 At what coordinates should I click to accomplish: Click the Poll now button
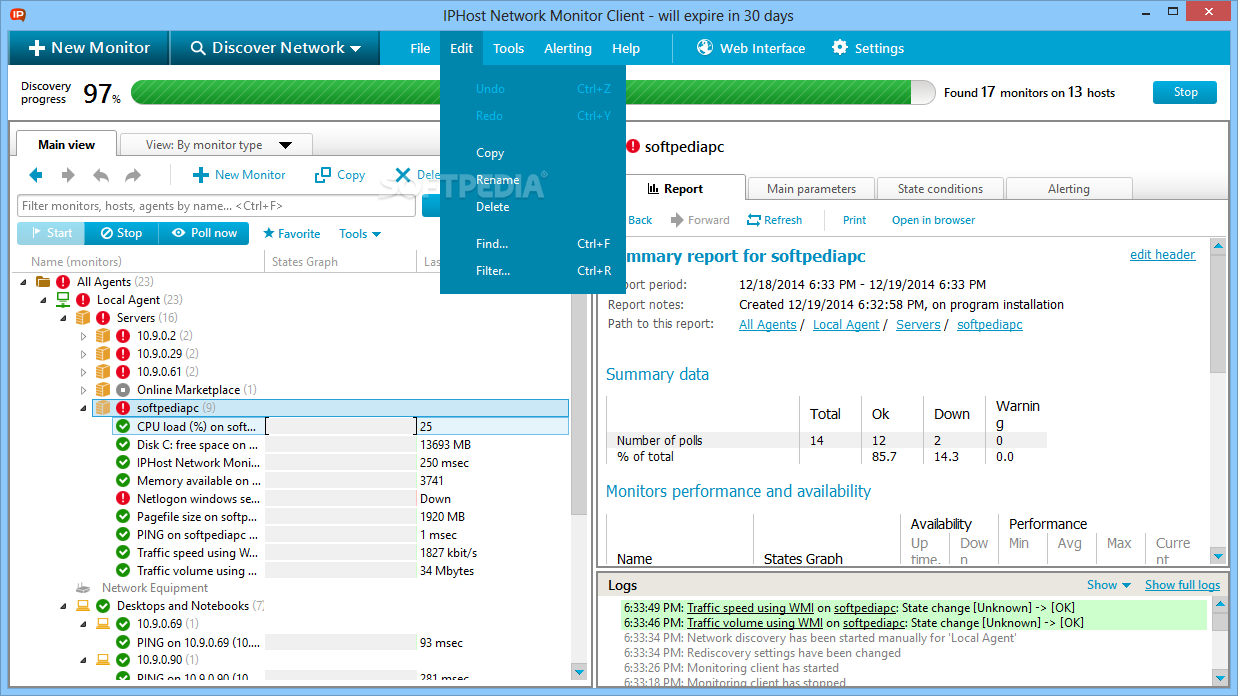click(x=204, y=233)
